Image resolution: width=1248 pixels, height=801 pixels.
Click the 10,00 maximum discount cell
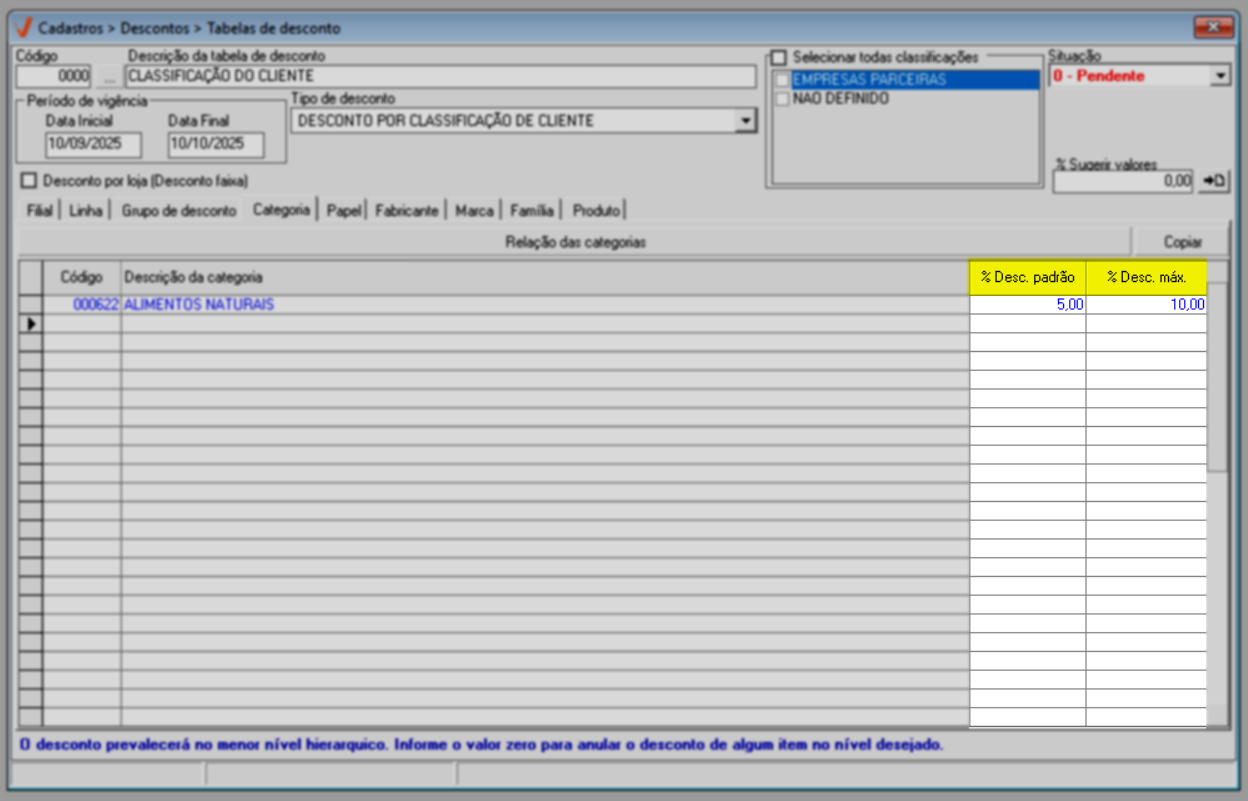[x=1146, y=305]
